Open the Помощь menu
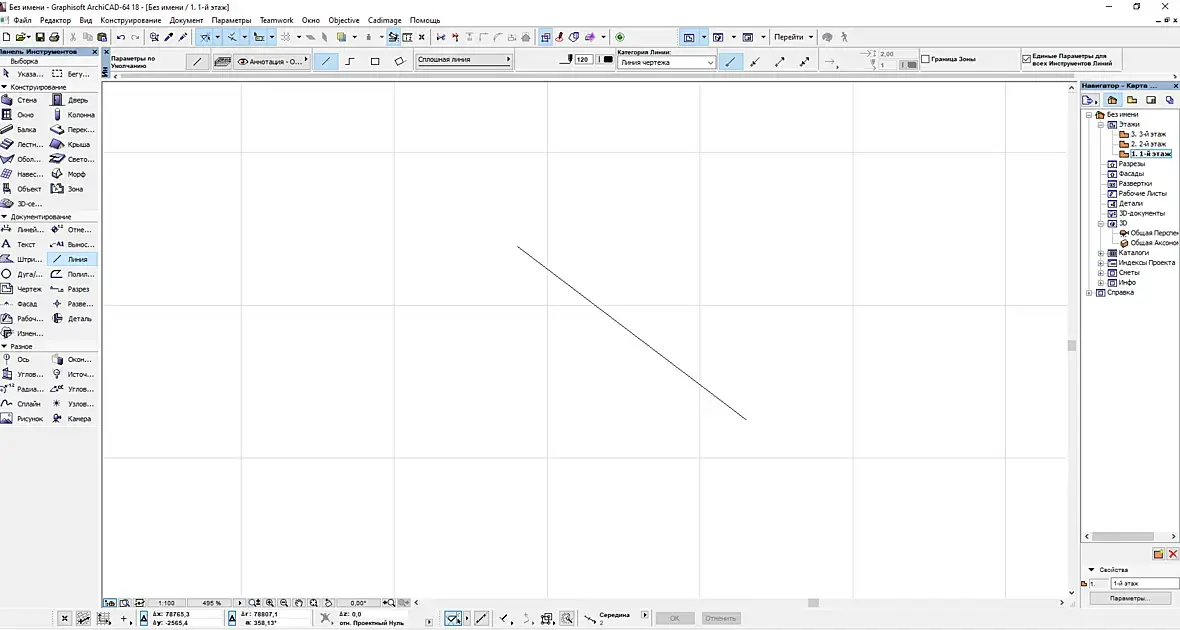1180x630 pixels. (x=424, y=20)
